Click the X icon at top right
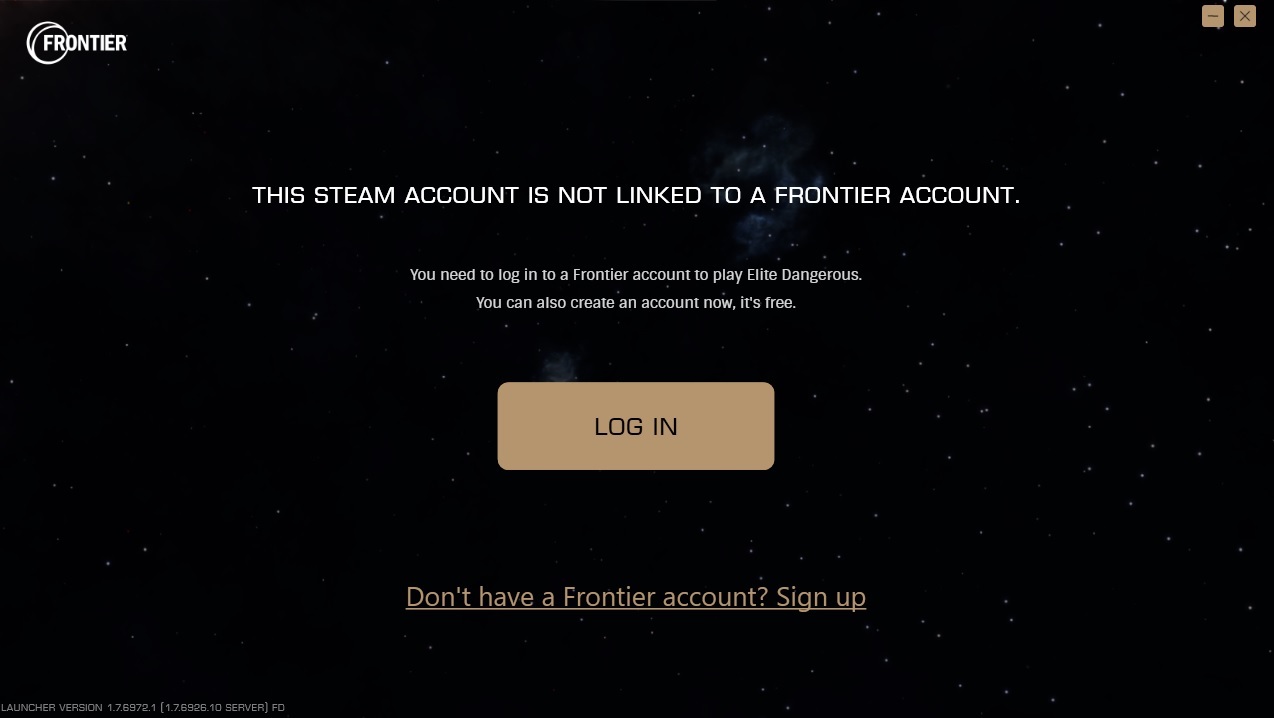The image size is (1274, 718). 1245,16
